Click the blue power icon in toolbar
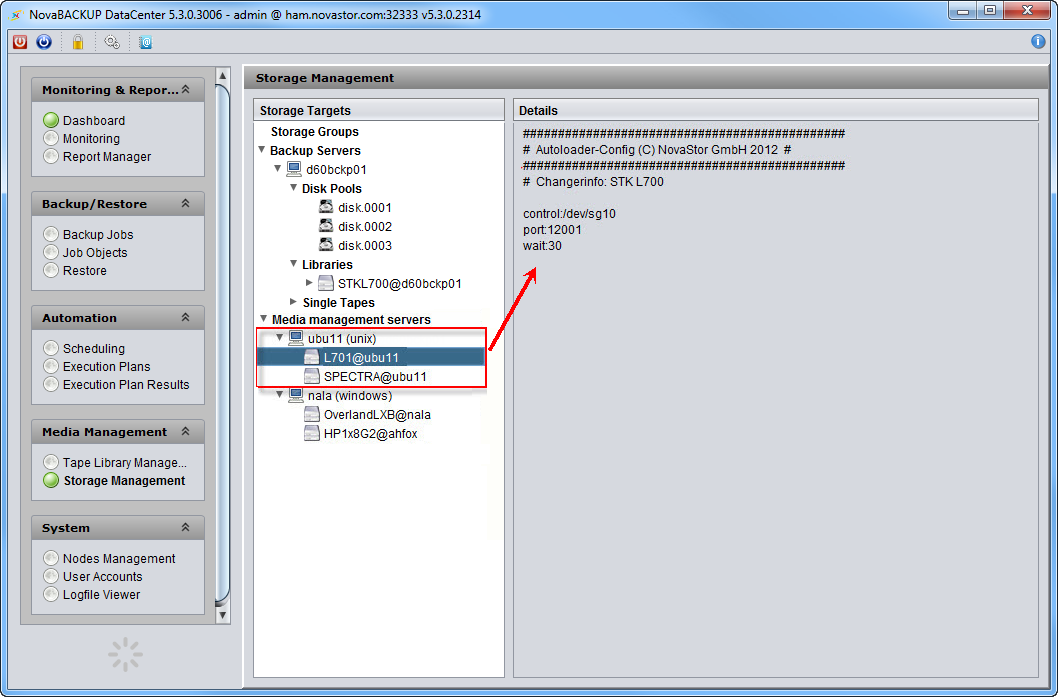Image resolution: width=1058 pixels, height=697 pixels. pos(44,42)
